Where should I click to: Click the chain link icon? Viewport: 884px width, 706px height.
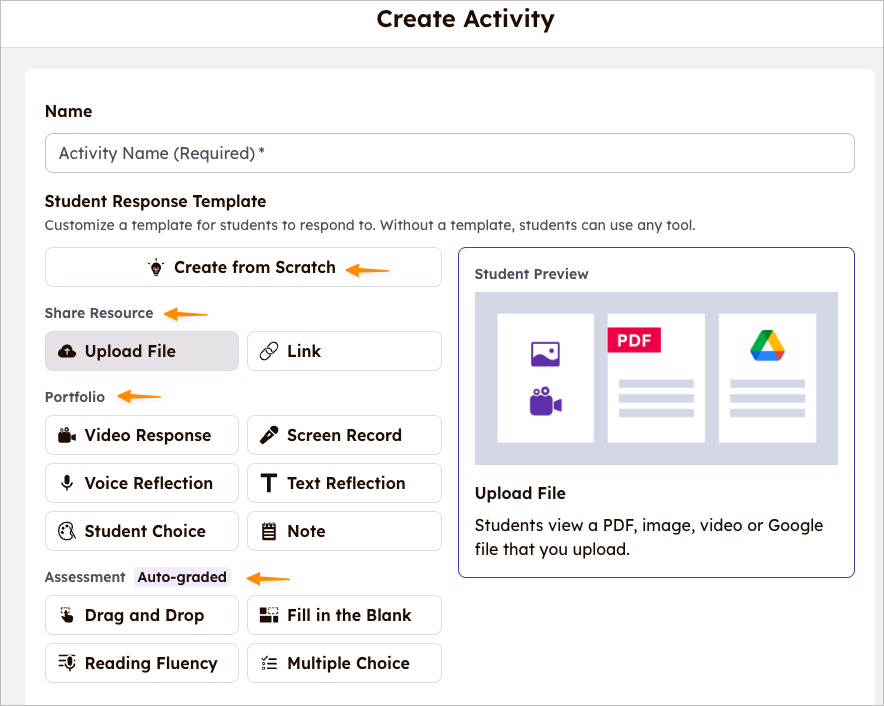point(268,352)
